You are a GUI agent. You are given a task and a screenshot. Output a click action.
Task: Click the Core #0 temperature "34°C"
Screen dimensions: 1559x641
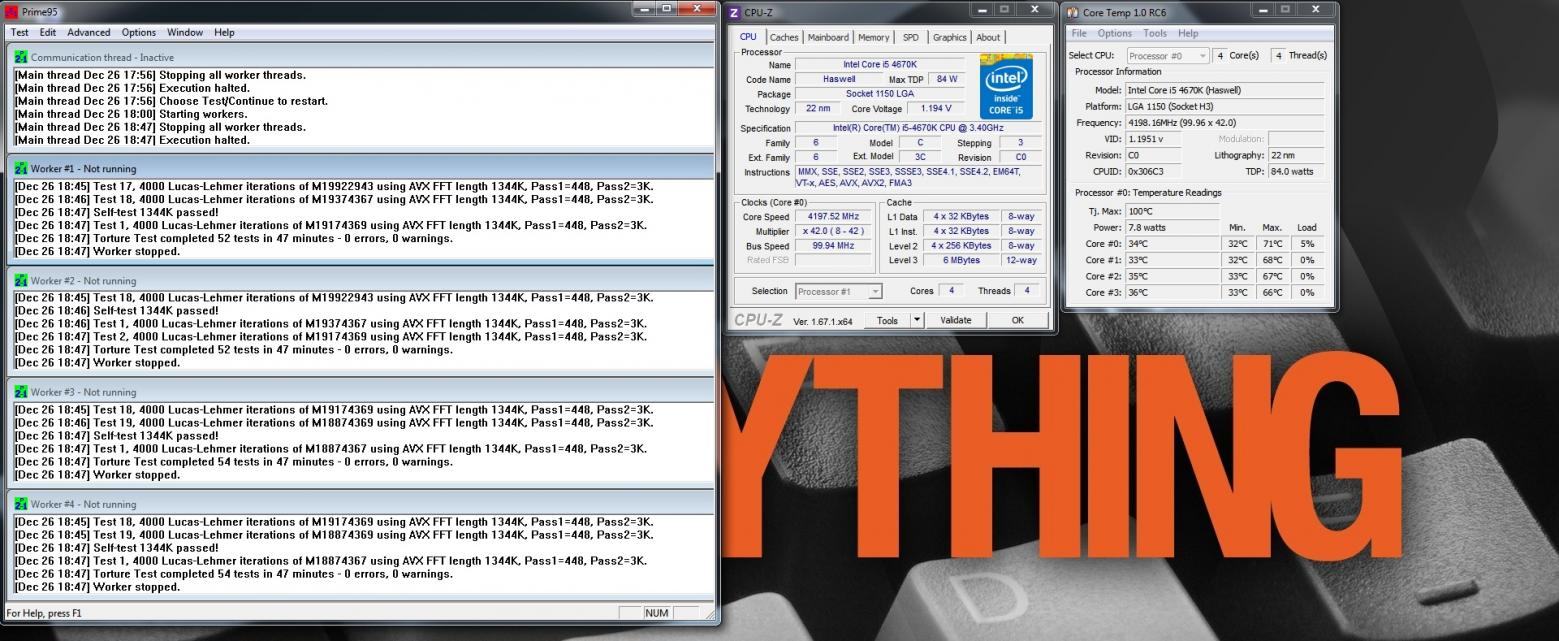tap(1172, 244)
